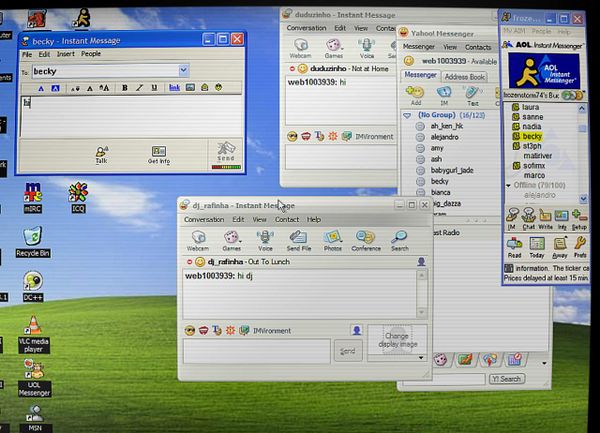Choose text color in becky toolbar

click(41, 89)
